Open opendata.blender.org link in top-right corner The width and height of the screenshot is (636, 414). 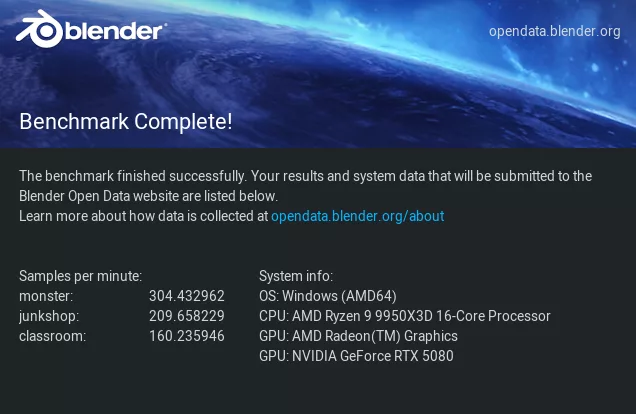(554, 31)
